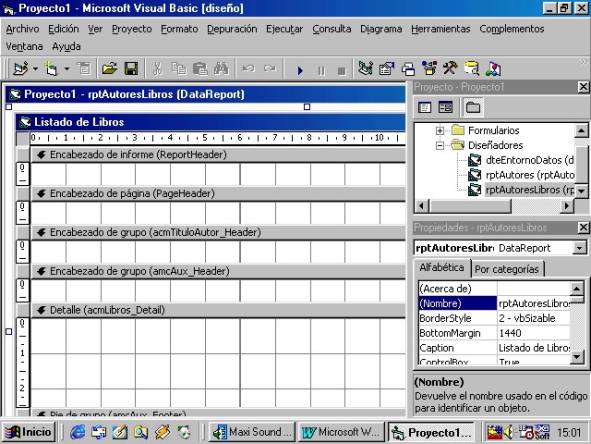Click the View Code icon in Project panel

point(425,107)
